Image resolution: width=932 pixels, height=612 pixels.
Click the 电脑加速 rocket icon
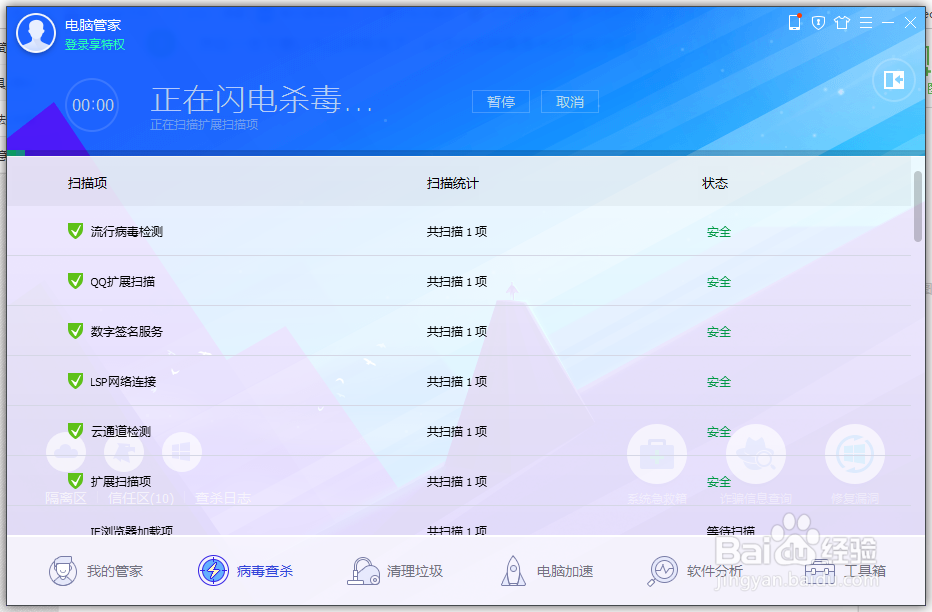[x=513, y=571]
